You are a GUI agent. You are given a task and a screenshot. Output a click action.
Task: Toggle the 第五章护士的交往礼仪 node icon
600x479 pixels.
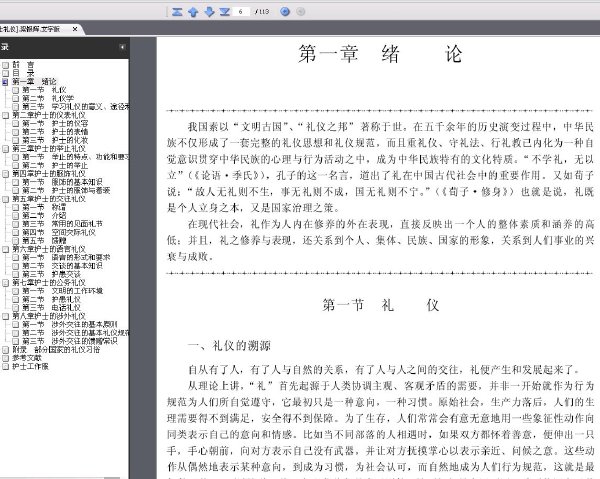(x=5, y=199)
